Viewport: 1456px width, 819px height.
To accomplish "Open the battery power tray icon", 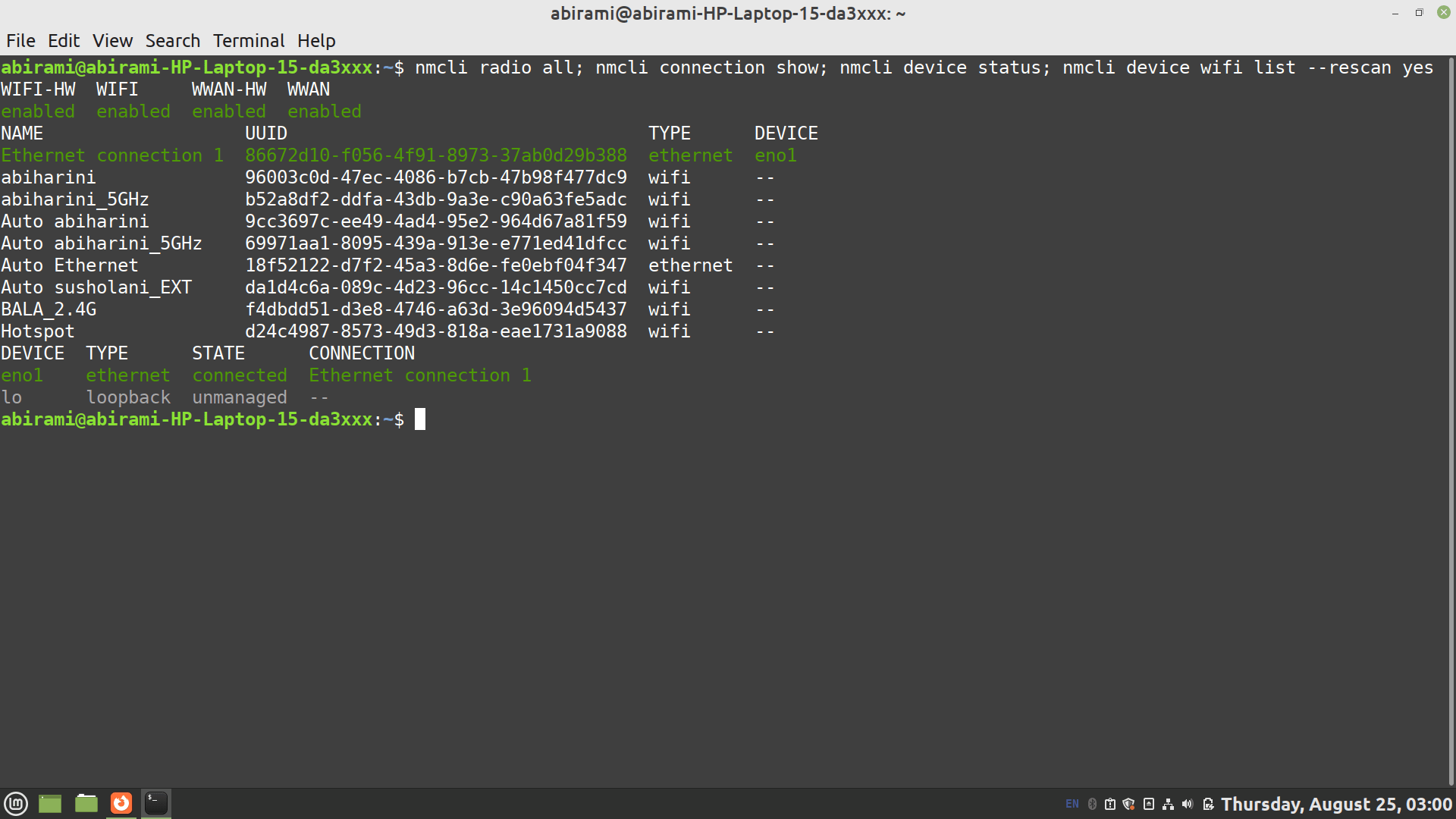I will click(x=1208, y=804).
